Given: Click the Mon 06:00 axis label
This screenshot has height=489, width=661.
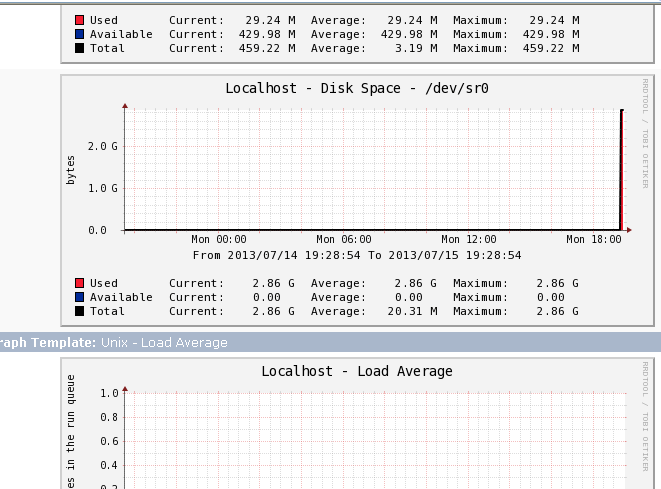Looking at the screenshot, I should (x=344, y=239).
